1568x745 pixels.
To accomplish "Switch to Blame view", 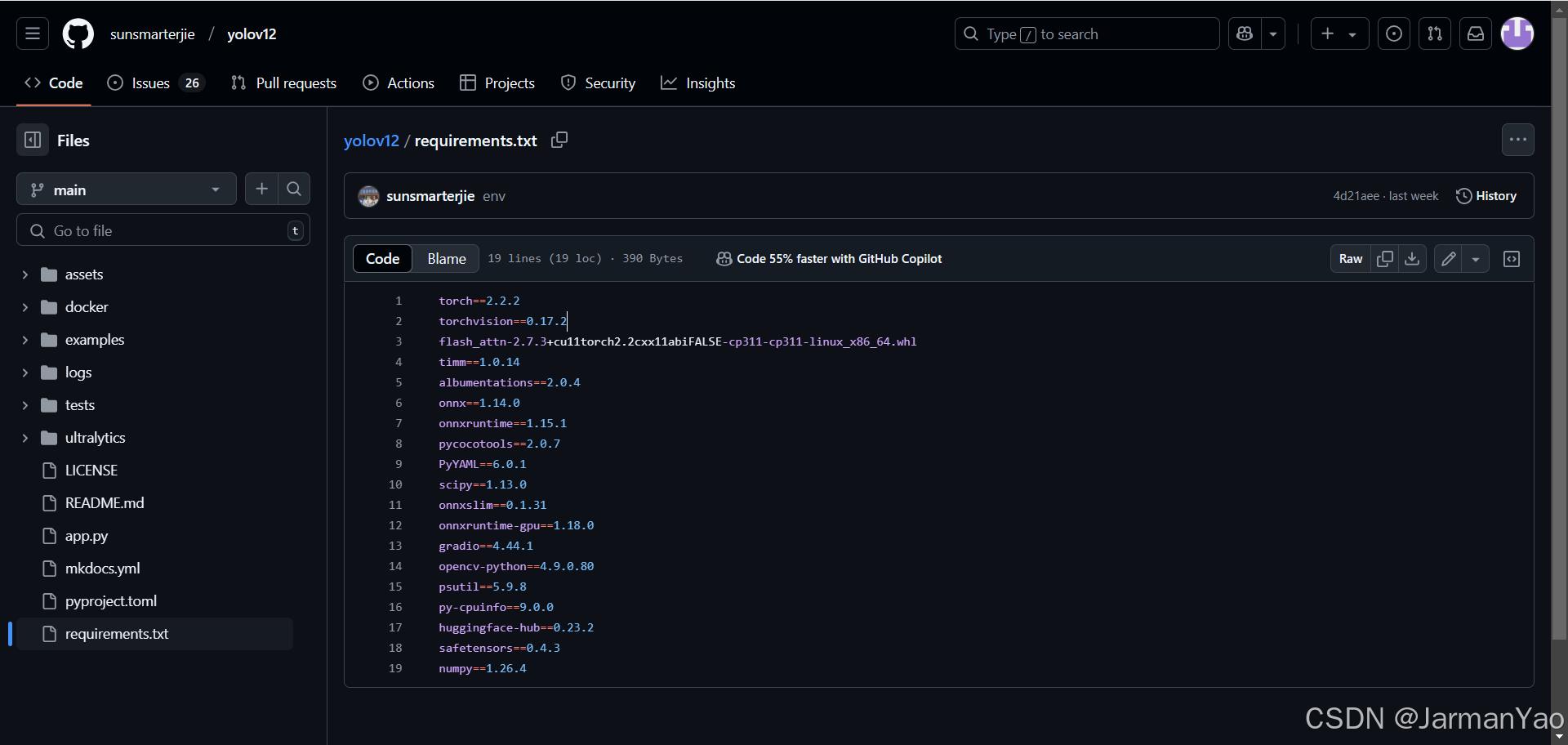I will (x=447, y=258).
